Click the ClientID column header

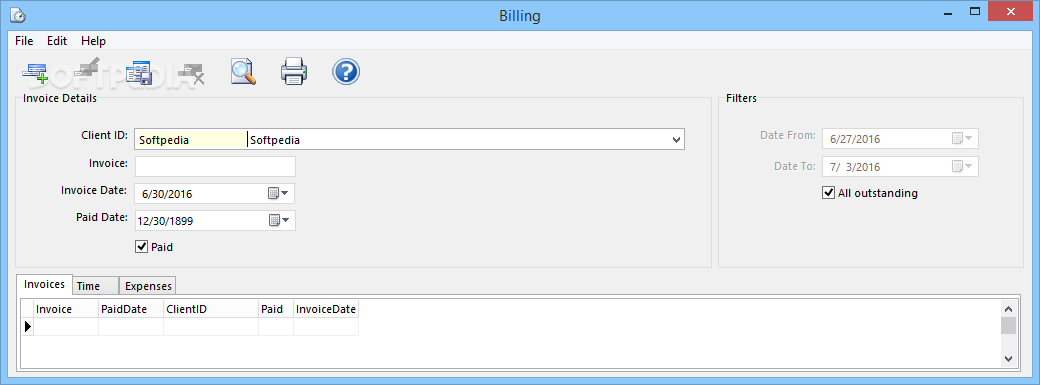(211, 309)
